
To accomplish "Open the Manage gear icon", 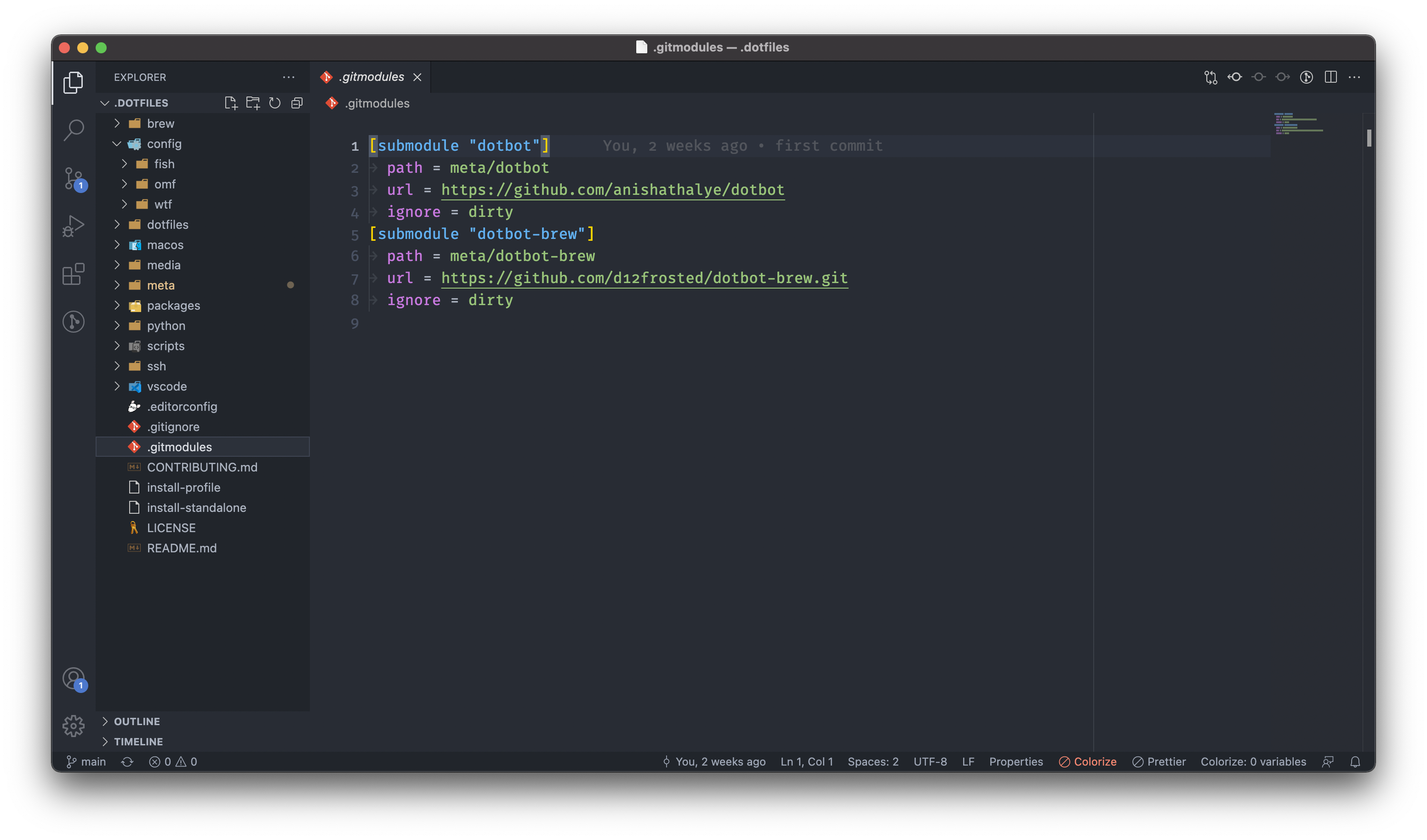I will pyautogui.click(x=74, y=726).
